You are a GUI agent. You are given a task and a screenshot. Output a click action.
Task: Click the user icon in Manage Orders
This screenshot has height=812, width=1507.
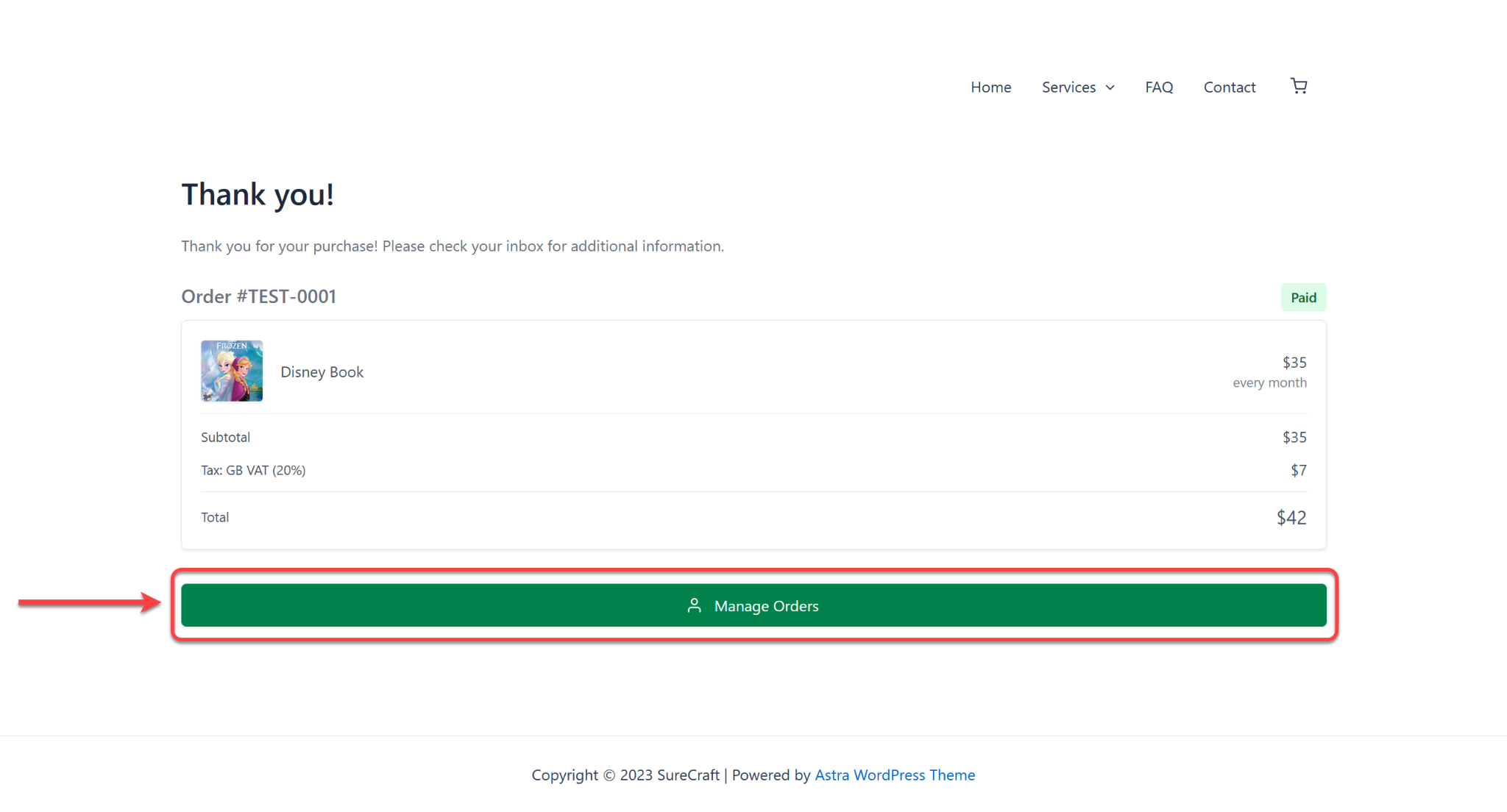click(694, 605)
